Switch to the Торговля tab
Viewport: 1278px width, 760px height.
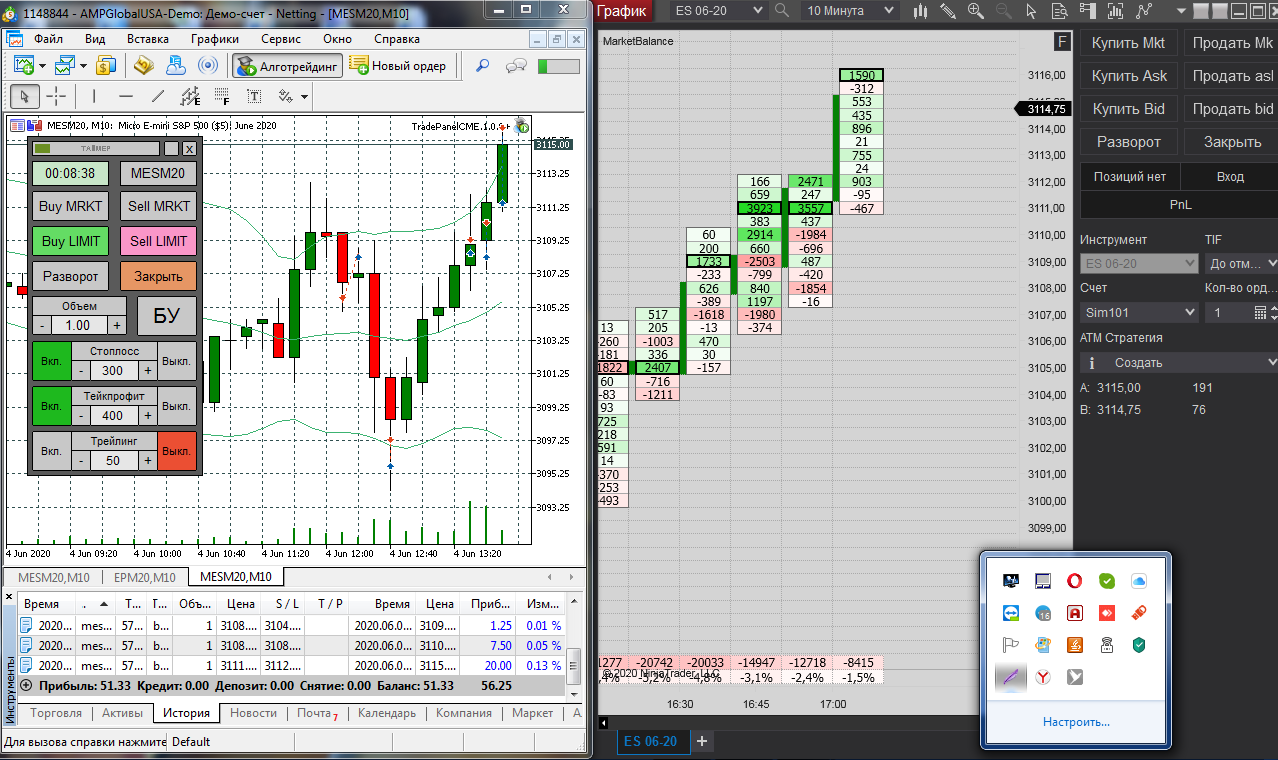click(56, 713)
